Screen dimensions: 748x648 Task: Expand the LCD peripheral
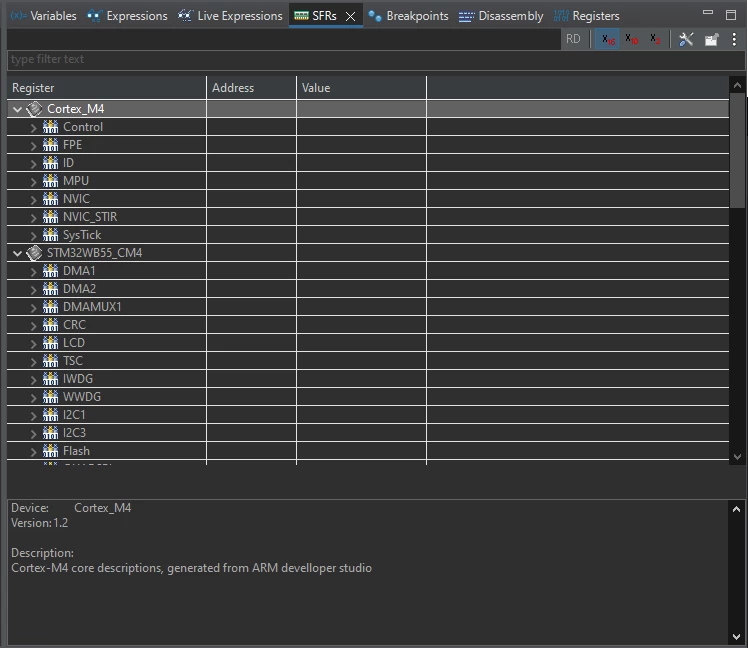click(33, 344)
